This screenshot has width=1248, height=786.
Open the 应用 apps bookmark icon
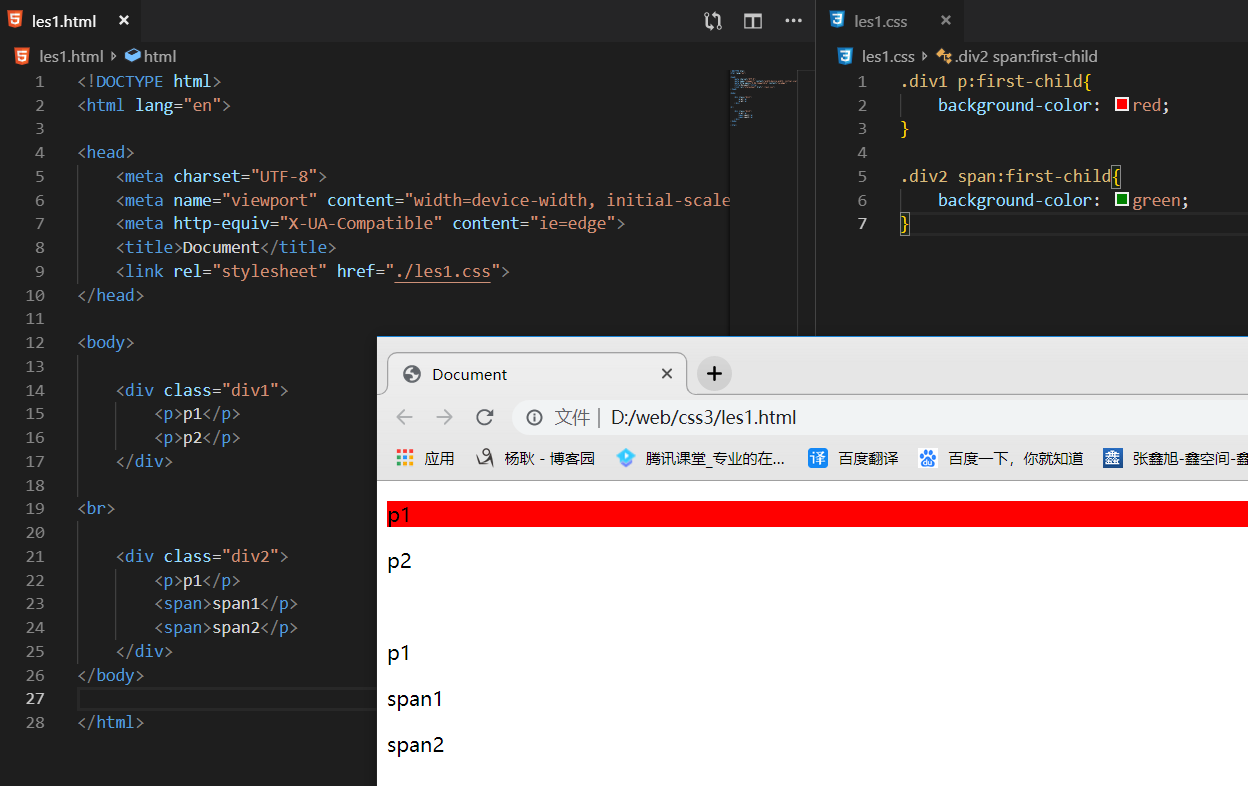click(x=405, y=458)
